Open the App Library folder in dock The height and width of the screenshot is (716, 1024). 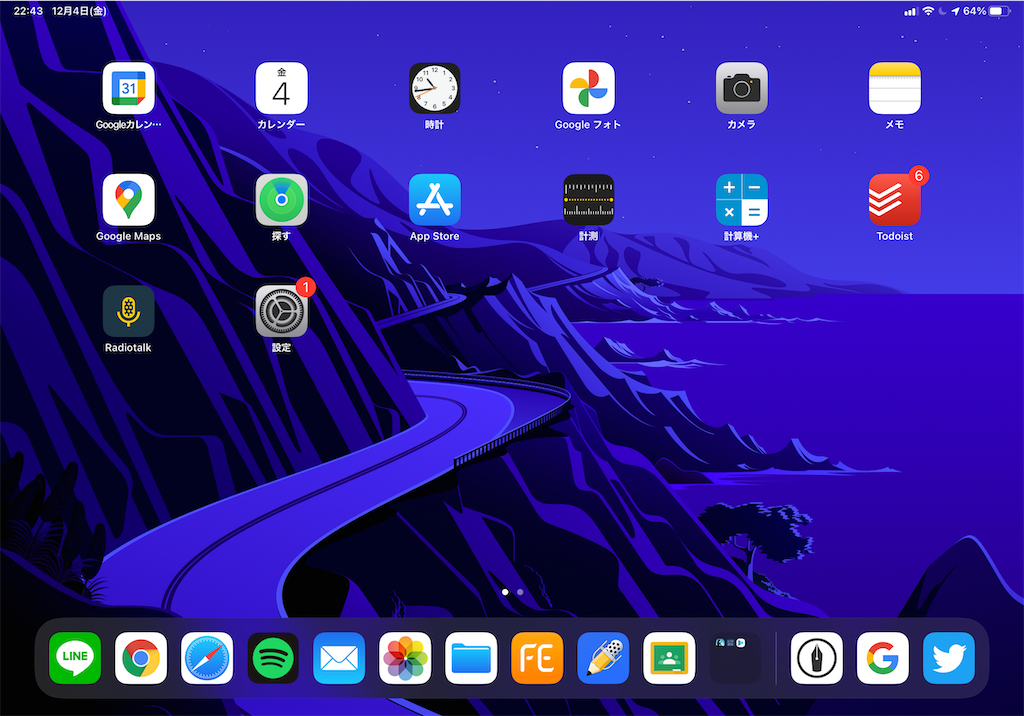coord(735,659)
